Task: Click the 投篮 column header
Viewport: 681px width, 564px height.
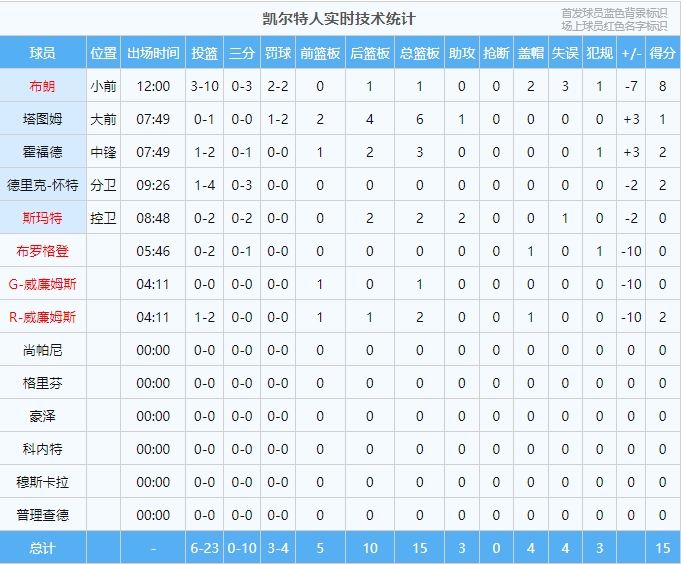Action: click(x=204, y=53)
